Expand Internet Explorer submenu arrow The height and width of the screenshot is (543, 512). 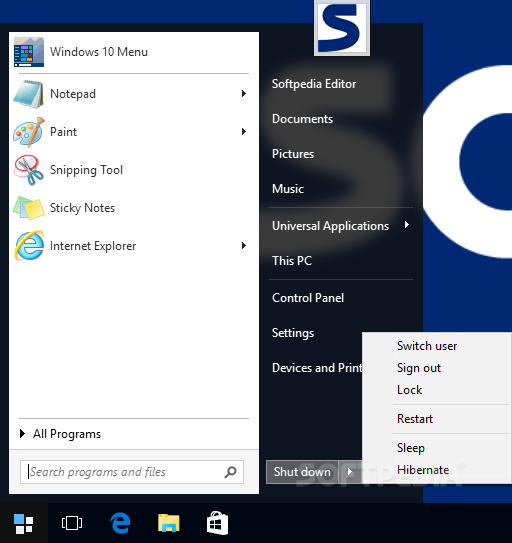pyautogui.click(x=244, y=246)
